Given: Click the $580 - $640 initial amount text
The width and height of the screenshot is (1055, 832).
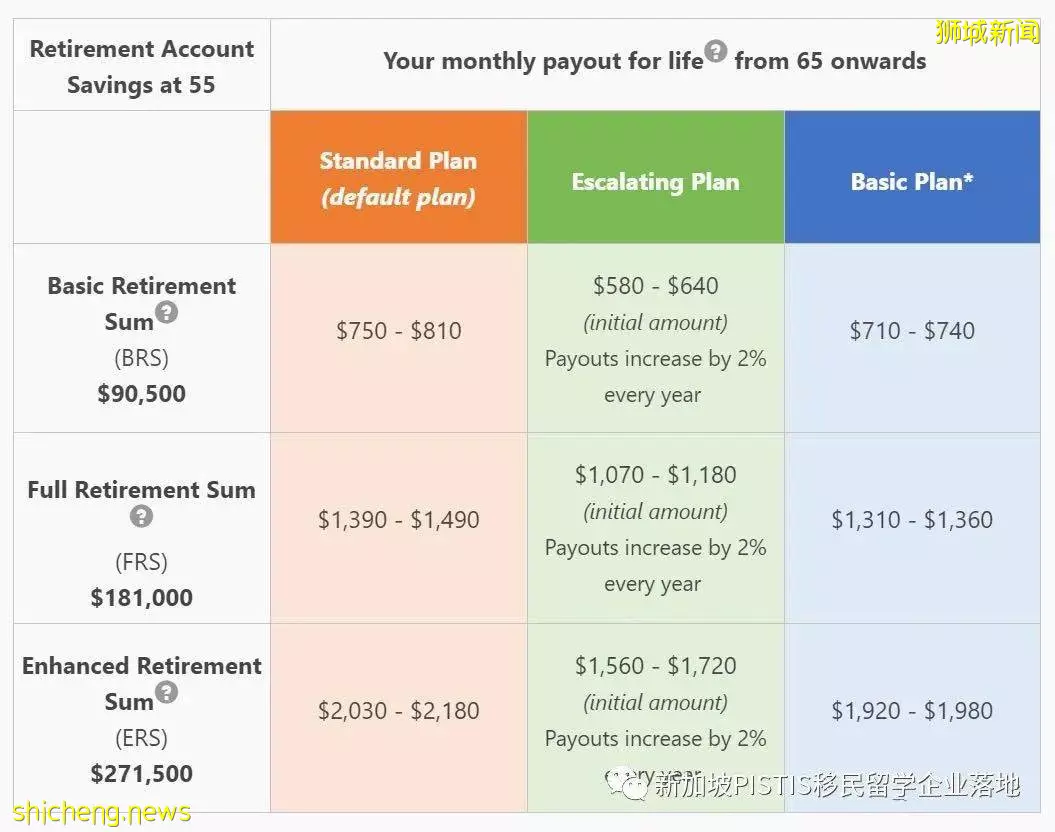Looking at the screenshot, I should point(656,286).
